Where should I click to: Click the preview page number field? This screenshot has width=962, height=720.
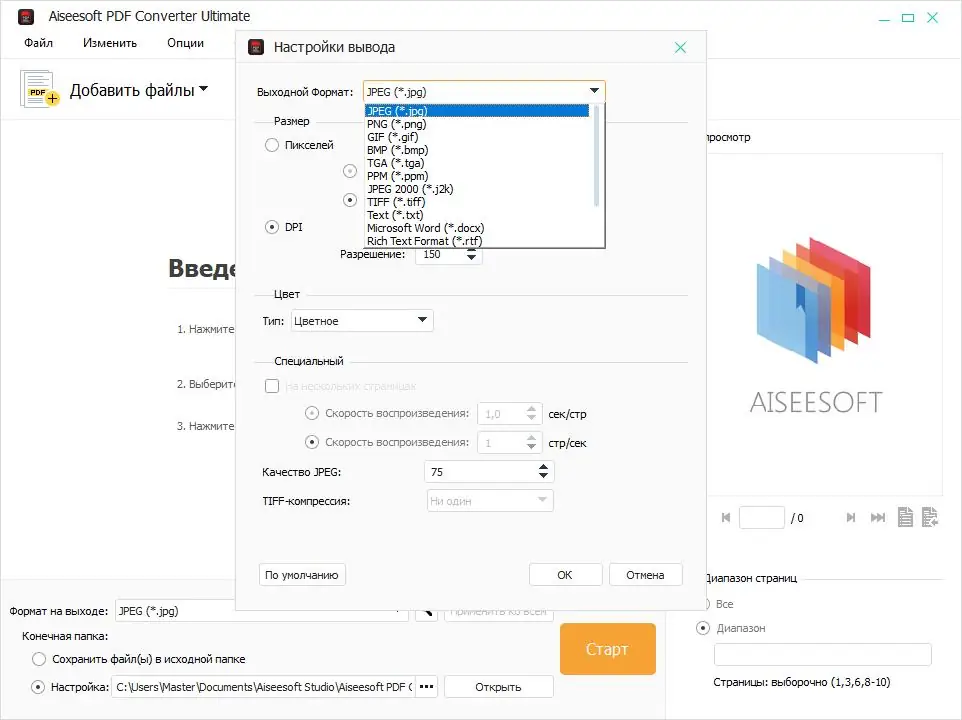pos(762,518)
